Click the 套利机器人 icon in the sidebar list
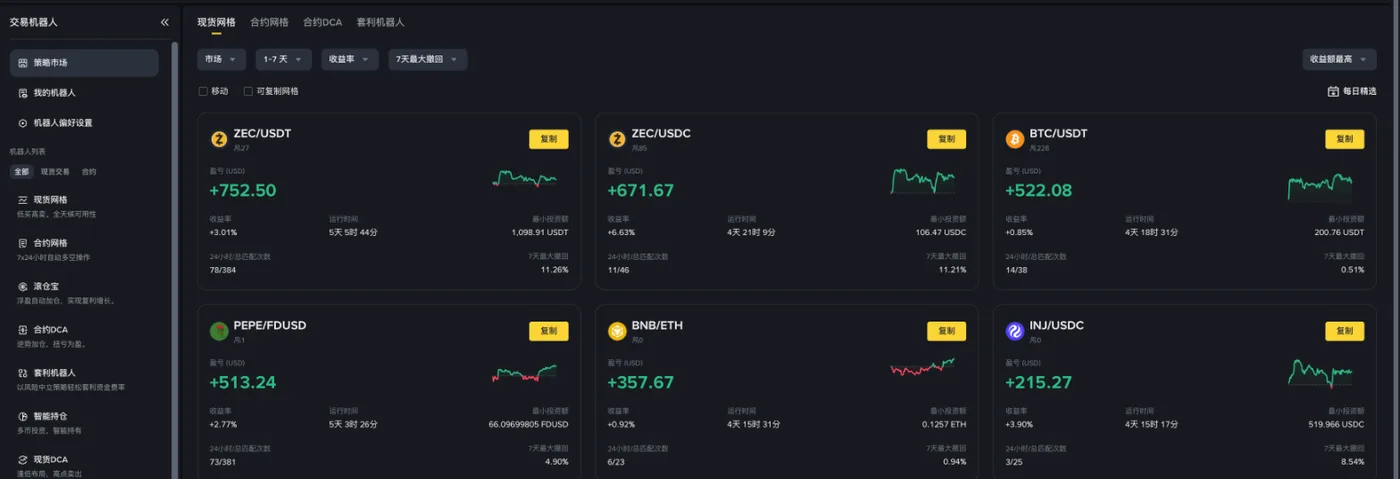The height and width of the screenshot is (479, 1400). [23, 373]
